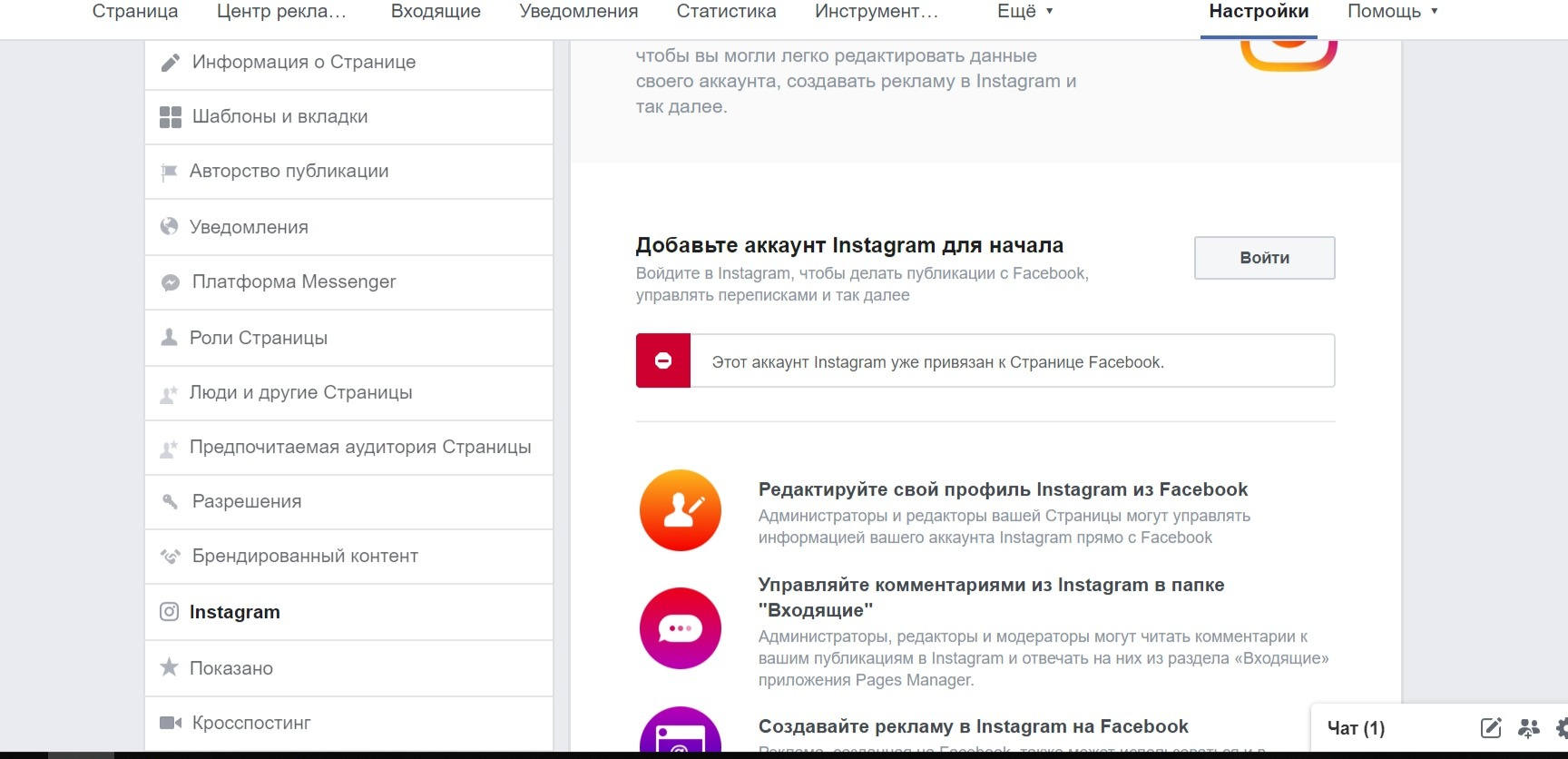Image resolution: width=1568 pixels, height=759 pixels.
Task: Open Брендированный контент settings
Action: 348,557
